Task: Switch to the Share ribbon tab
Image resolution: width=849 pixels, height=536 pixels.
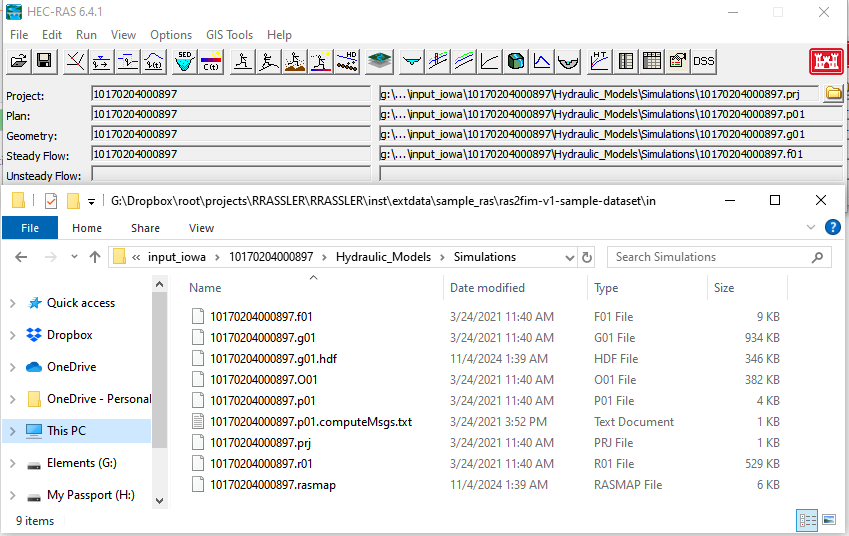Action: 145,228
